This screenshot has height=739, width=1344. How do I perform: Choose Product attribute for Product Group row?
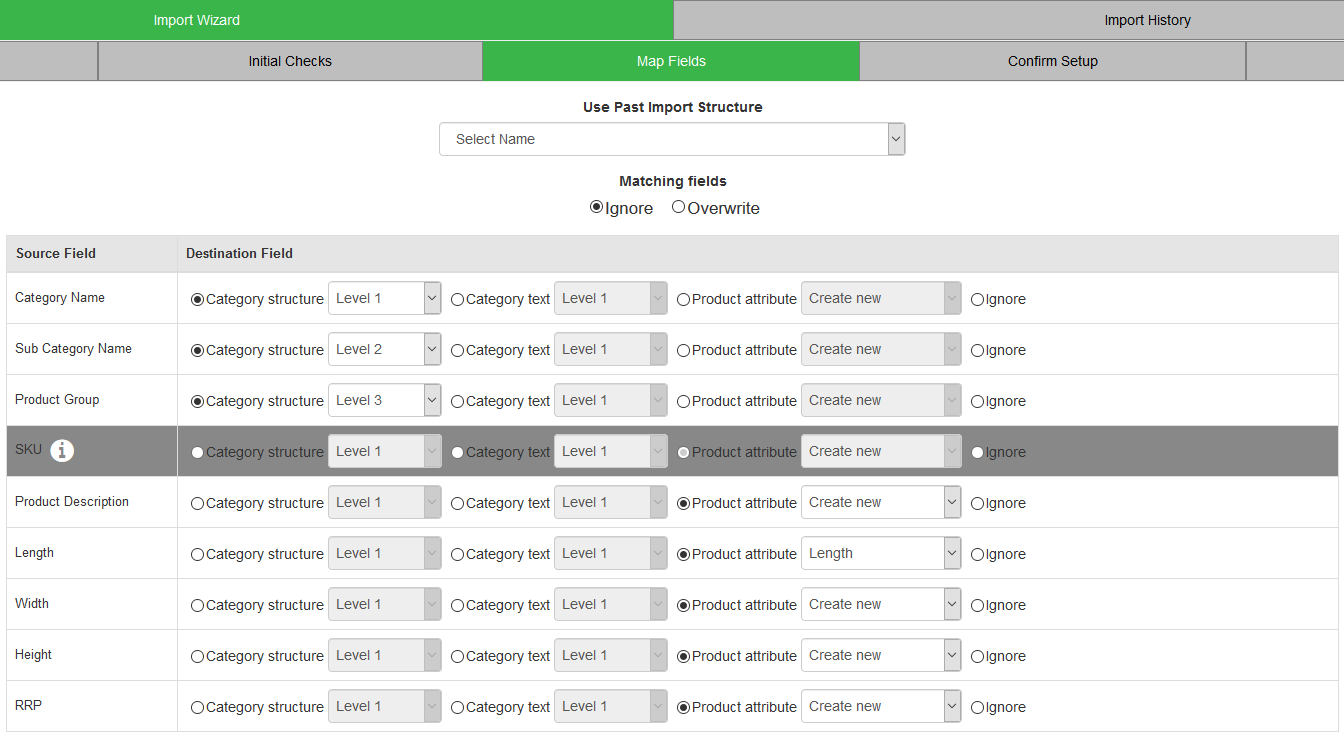[684, 401]
